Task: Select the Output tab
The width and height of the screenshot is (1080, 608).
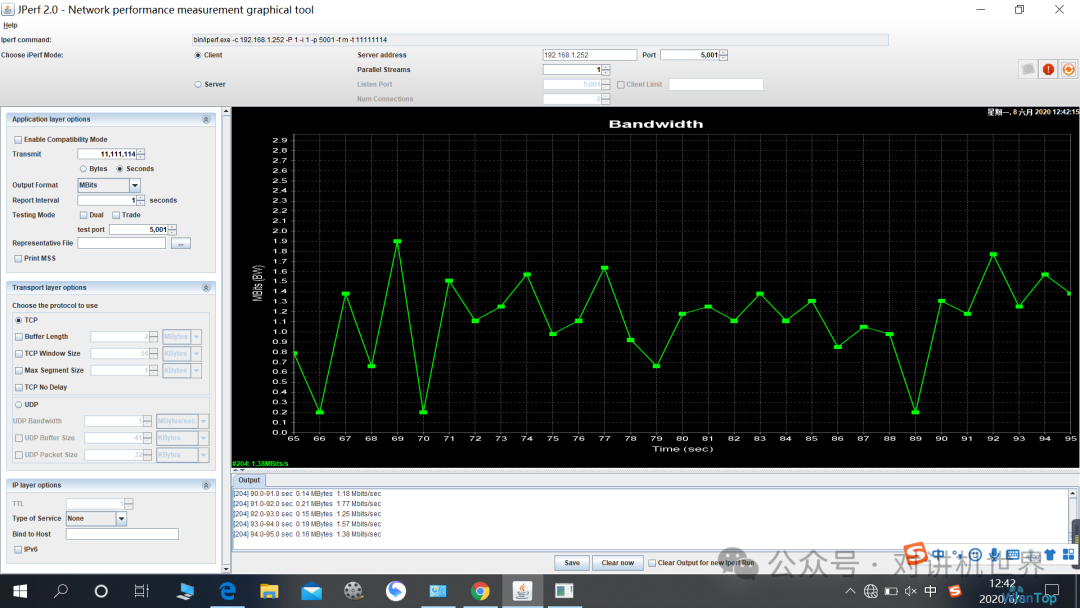Action: tap(249, 480)
